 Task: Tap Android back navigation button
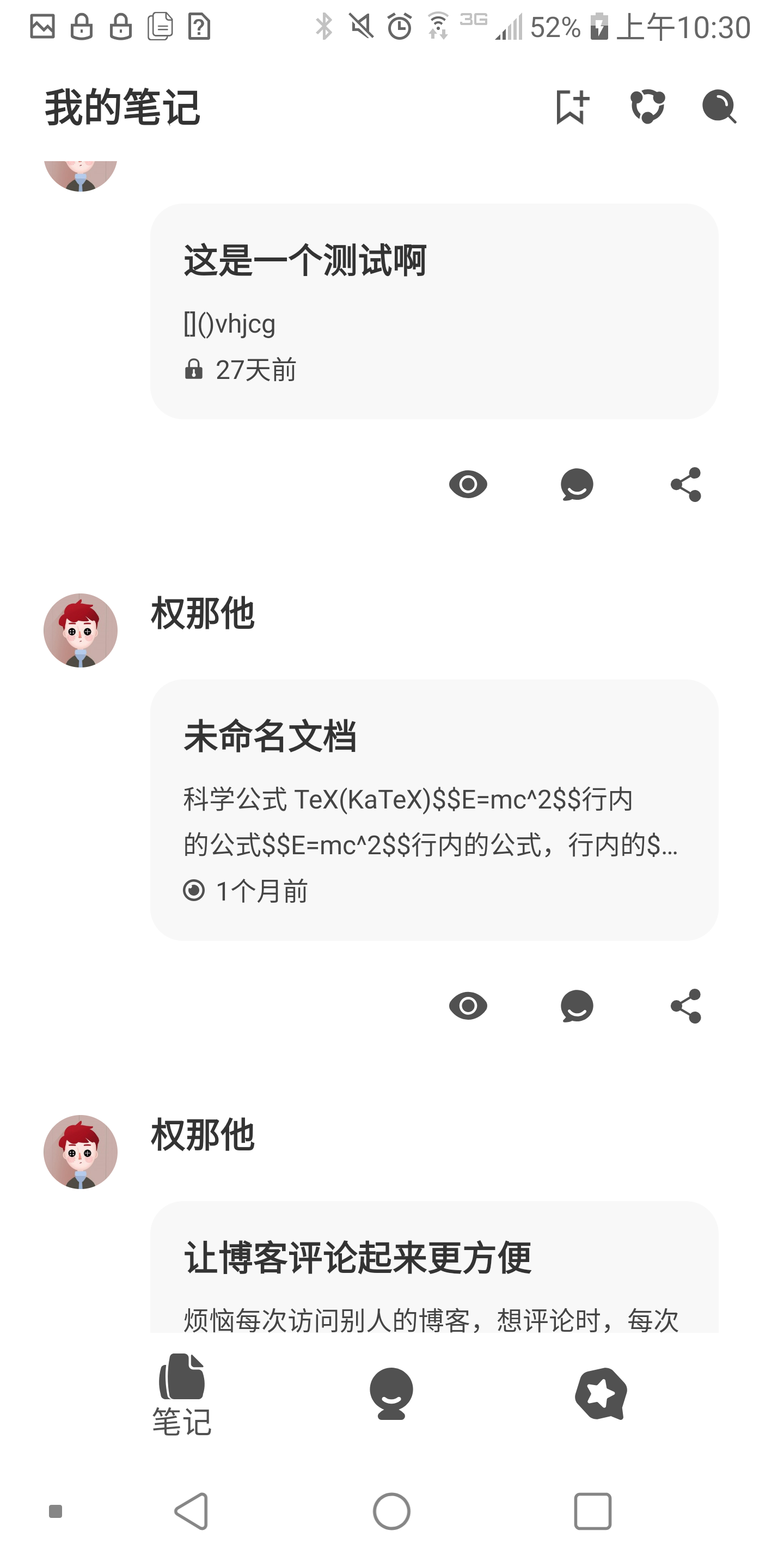(x=192, y=1511)
